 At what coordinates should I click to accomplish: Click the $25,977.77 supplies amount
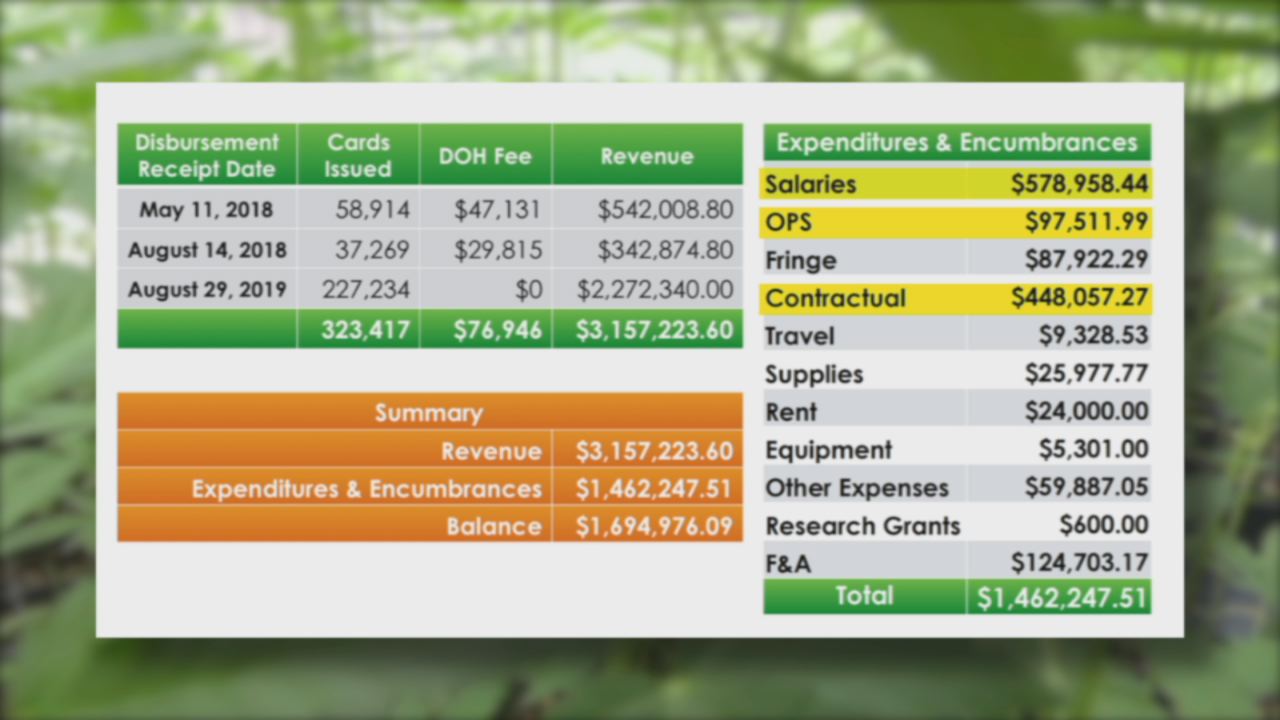coord(1086,373)
